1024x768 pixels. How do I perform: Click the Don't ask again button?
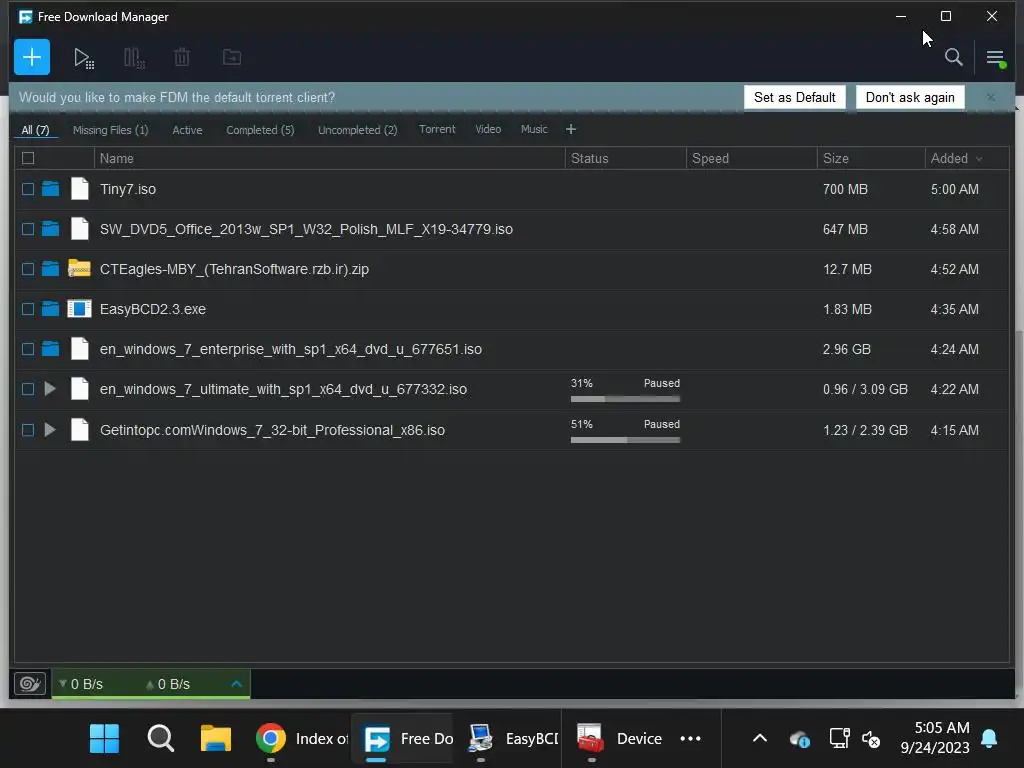(910, 97)
